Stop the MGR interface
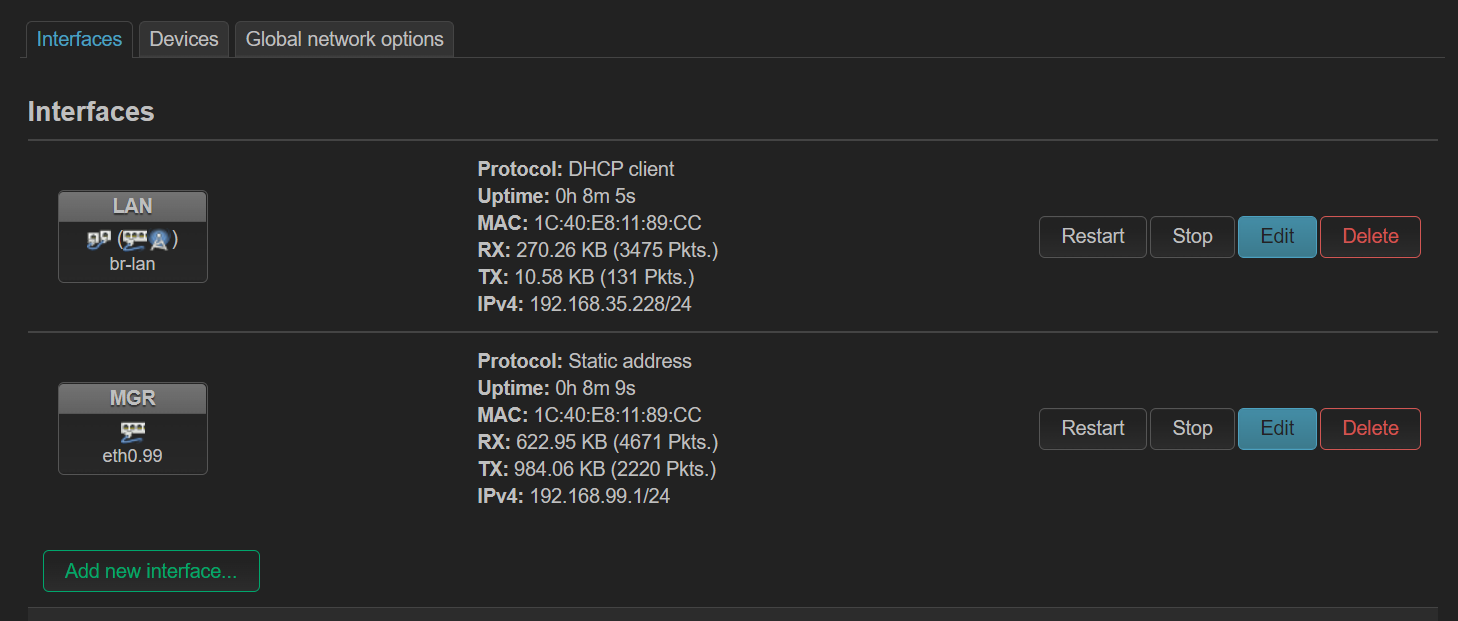 tap(1192, 429)
